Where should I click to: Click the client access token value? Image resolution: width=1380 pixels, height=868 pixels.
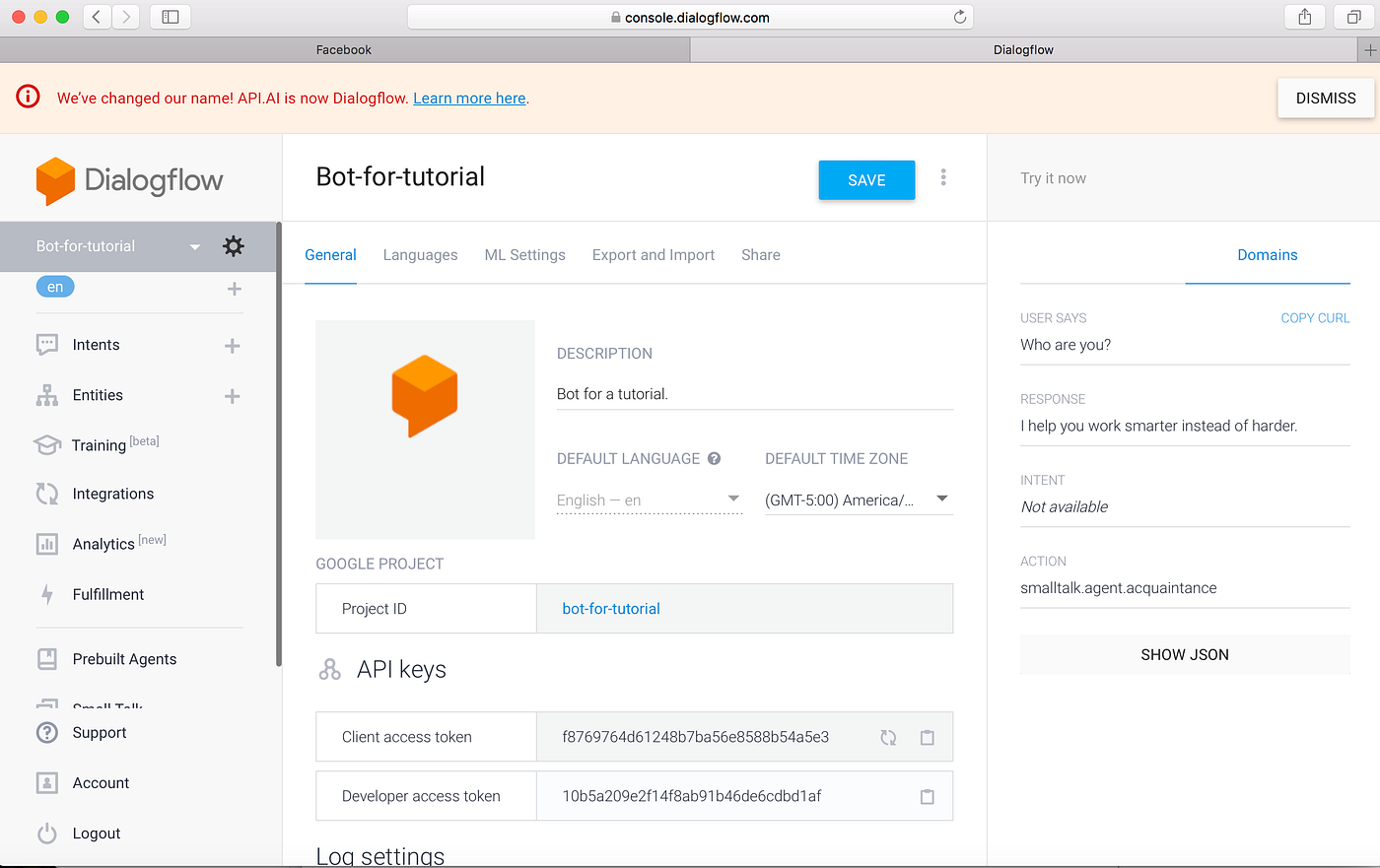point(696,737)
